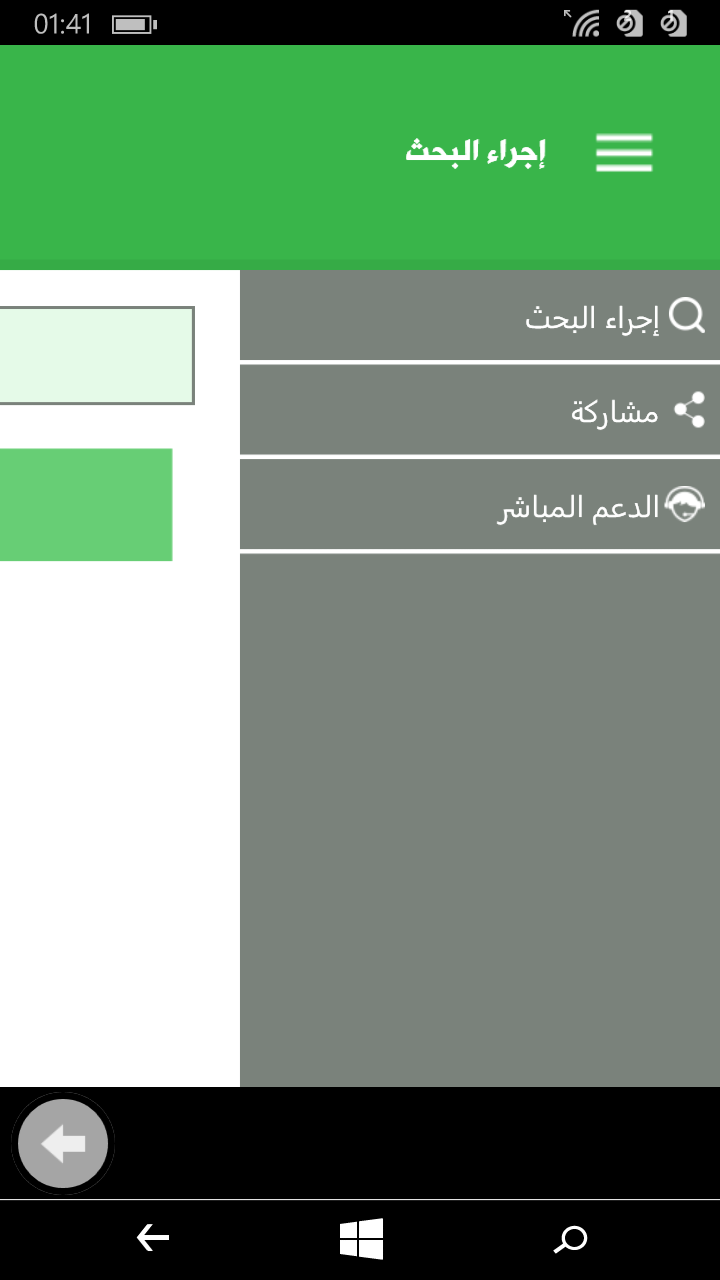The width and height of the screenshot is (720, 1280).
Task: Click the solid green button below the input
Action: point(86,504)
